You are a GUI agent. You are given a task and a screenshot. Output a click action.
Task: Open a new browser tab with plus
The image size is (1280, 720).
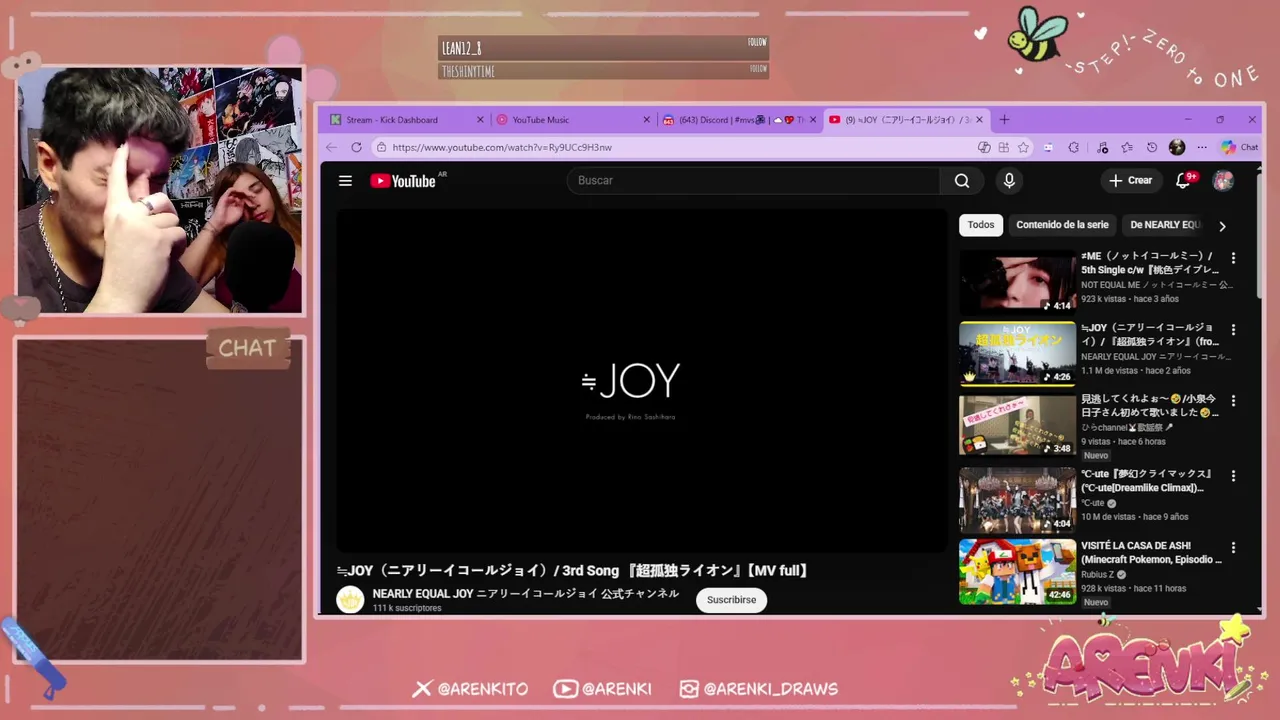tap(1004, 120)
